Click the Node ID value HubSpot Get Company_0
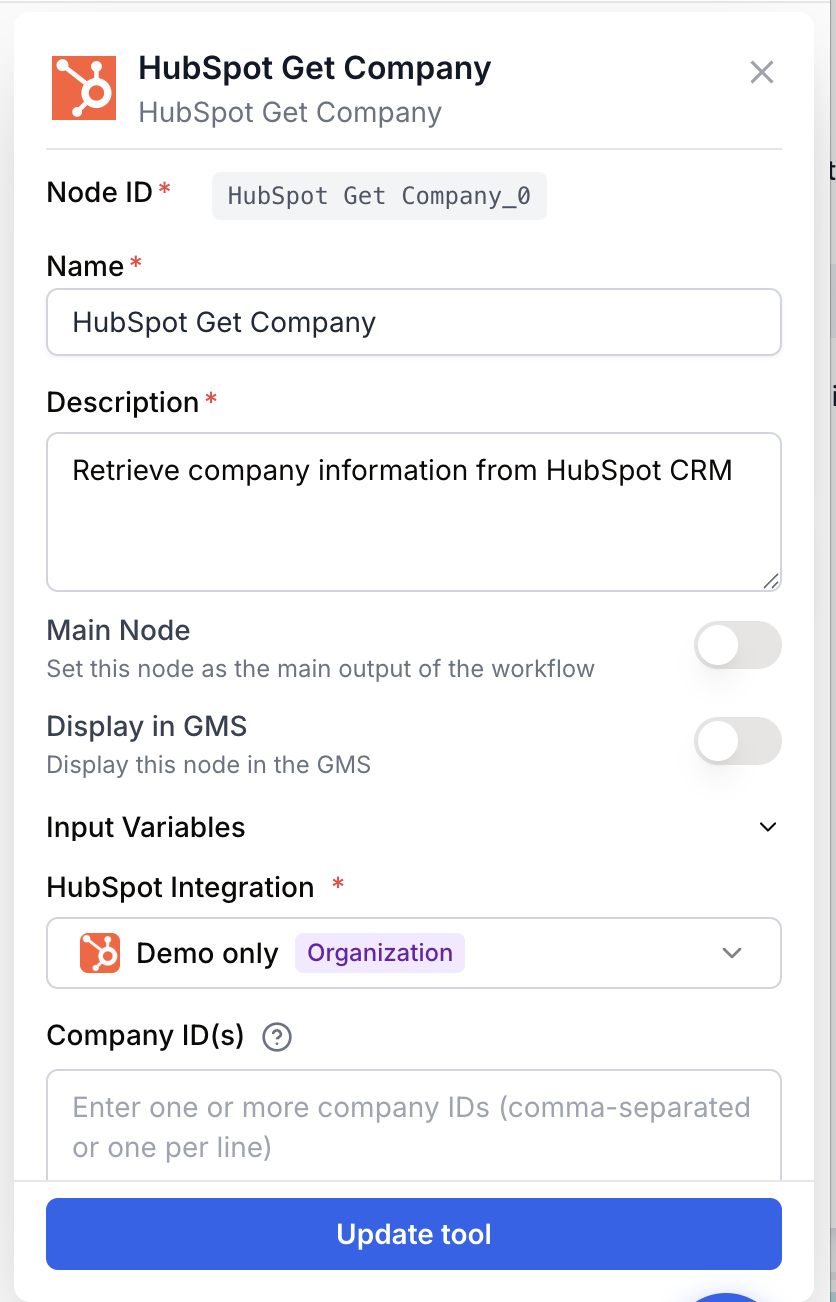This screenshot has height=1302, width=836. tap(379, 196)
